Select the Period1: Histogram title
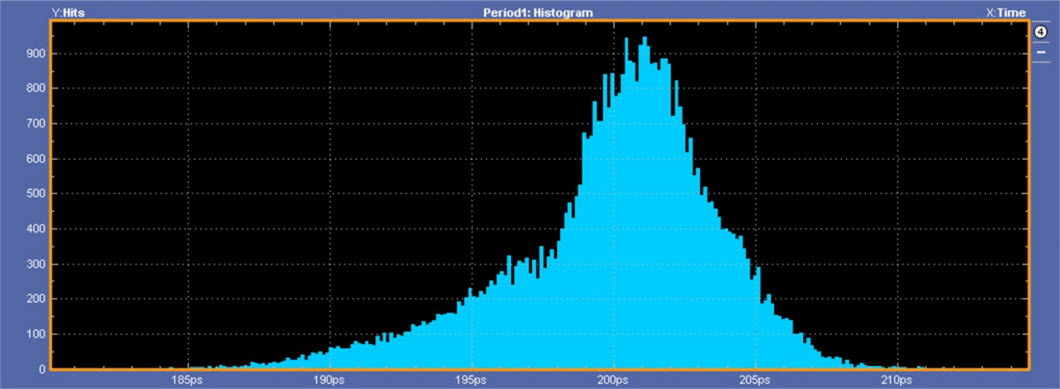Image resolution: width=1060 pixels, height=389 pixels. pyautogui.click(x=538, y=12)
